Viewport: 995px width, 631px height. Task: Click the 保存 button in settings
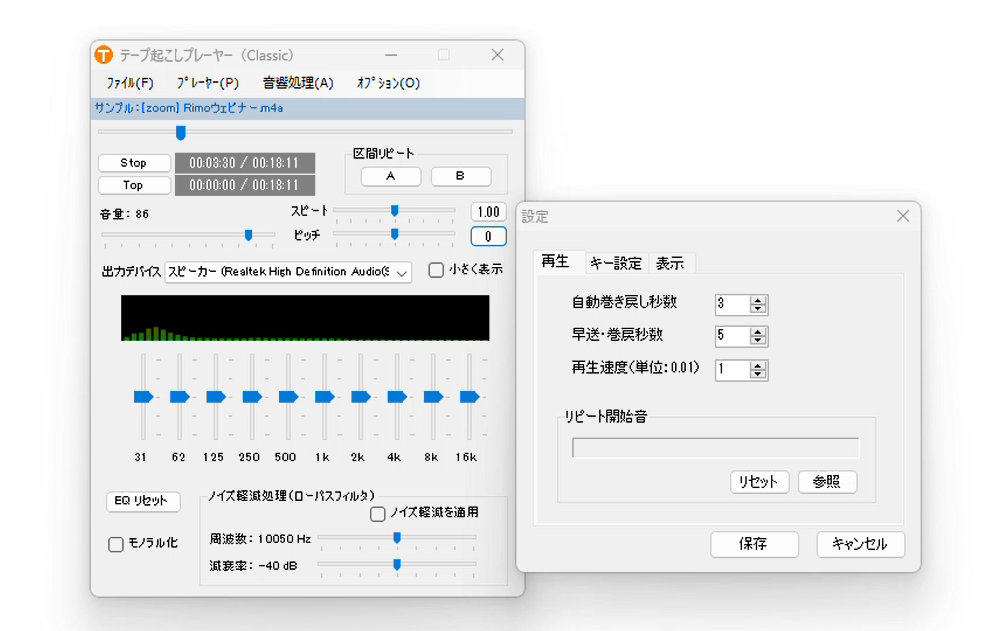[754, 544]
